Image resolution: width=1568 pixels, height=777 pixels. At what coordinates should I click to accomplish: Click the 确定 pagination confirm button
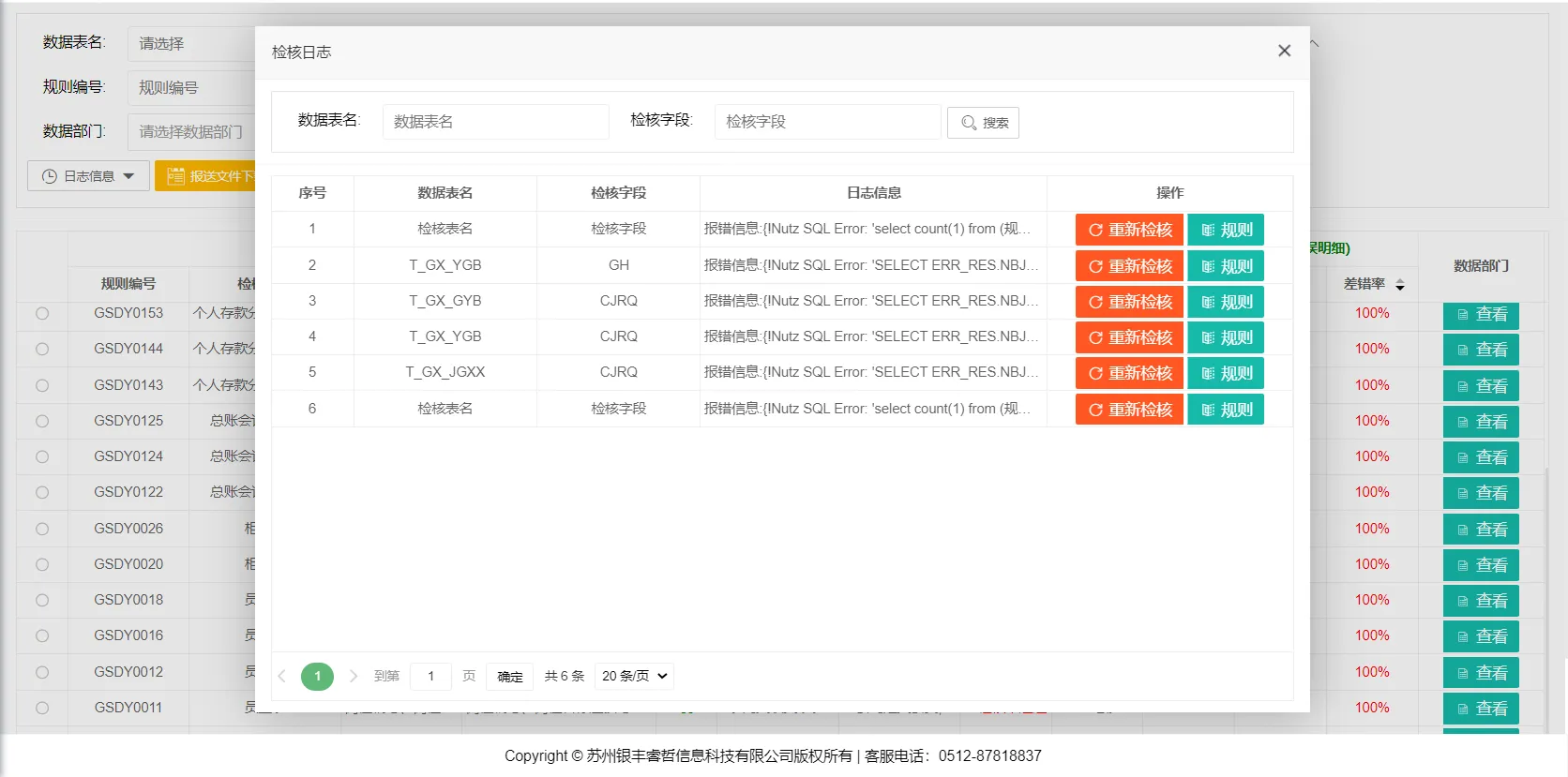click(x=510, y=677)
